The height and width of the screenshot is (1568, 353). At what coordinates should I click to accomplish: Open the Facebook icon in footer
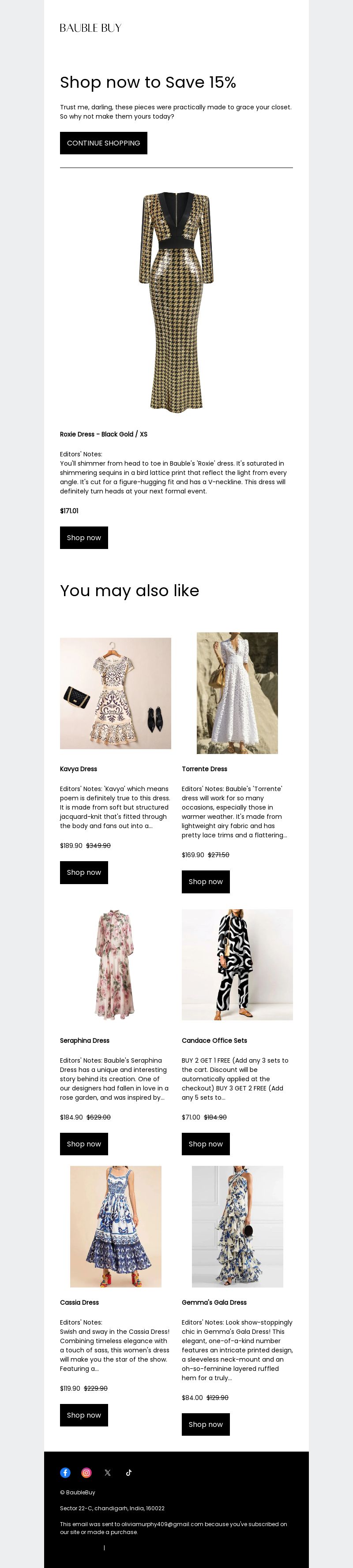coord(65,1472)
